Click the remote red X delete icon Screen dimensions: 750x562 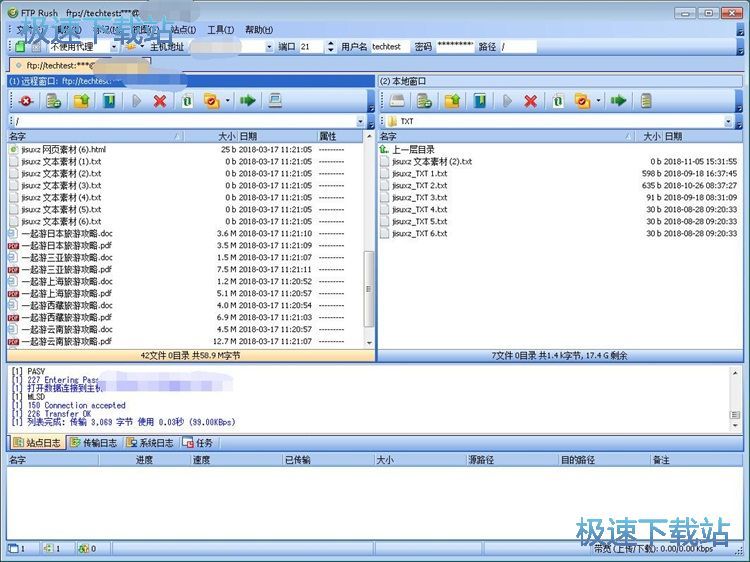(160, 101)
